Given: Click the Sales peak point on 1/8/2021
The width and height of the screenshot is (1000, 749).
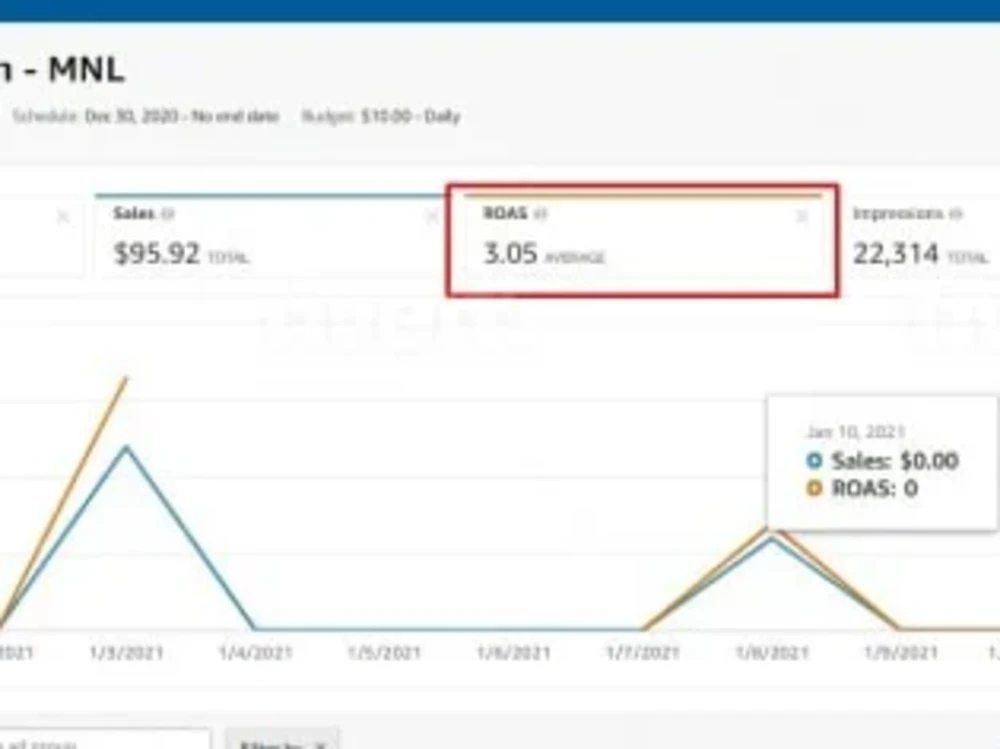Looking at the screenshot, I should point(772,539).
